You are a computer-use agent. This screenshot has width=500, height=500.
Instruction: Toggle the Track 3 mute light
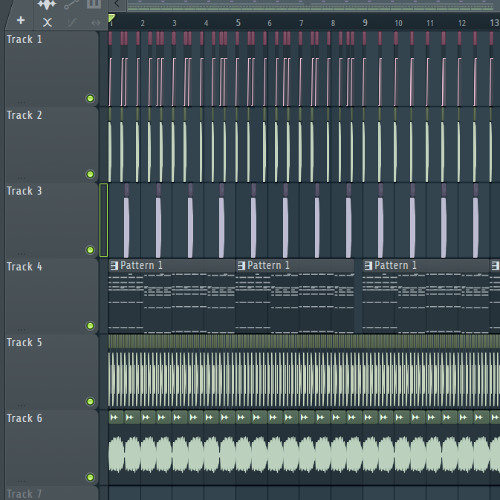pyautogui.click(x=90, y=250)
